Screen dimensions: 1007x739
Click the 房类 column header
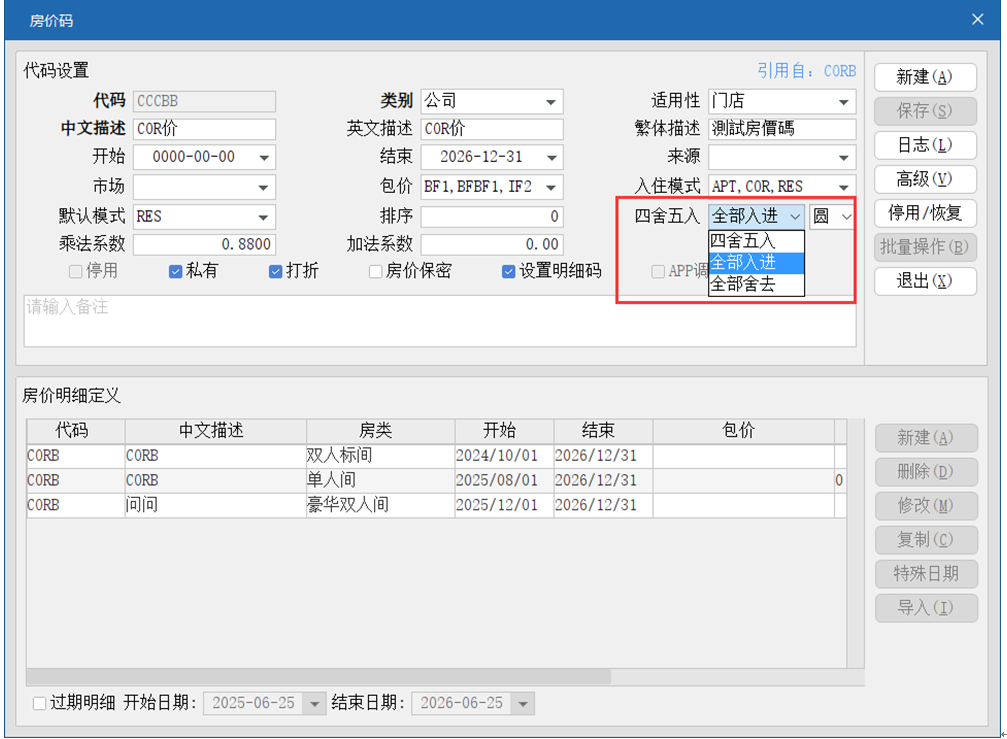pos(381,431)
